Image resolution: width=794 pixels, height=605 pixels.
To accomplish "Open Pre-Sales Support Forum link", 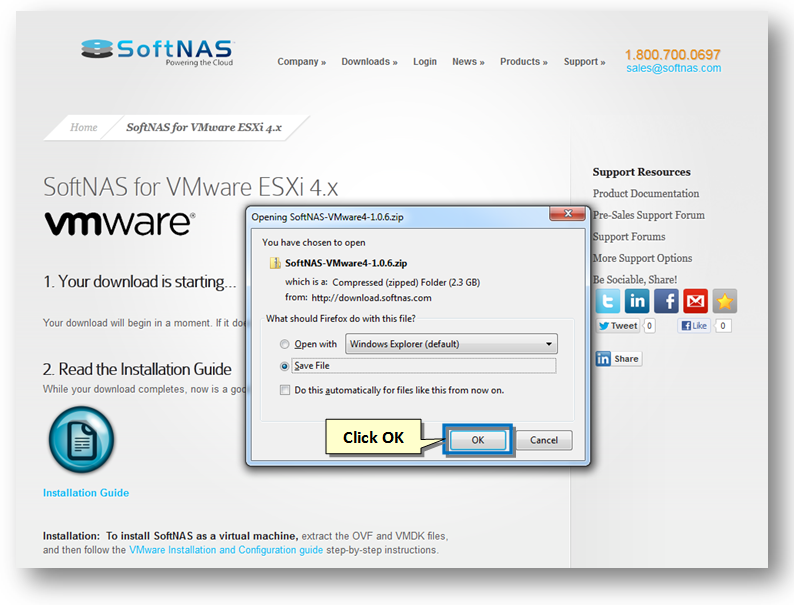I will [x=649, y=215].
